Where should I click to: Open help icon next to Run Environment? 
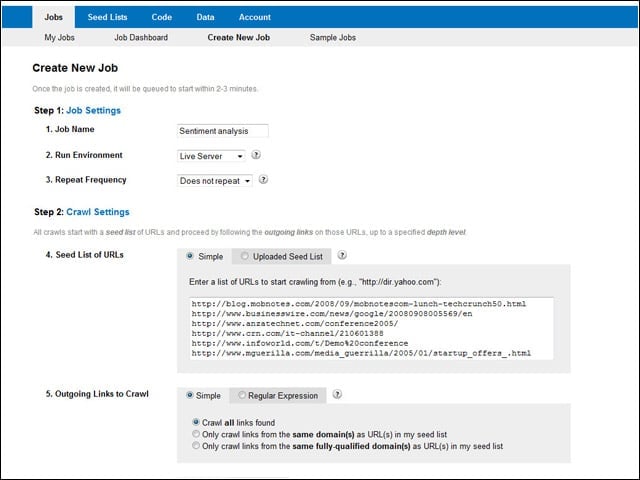point(256,155)
